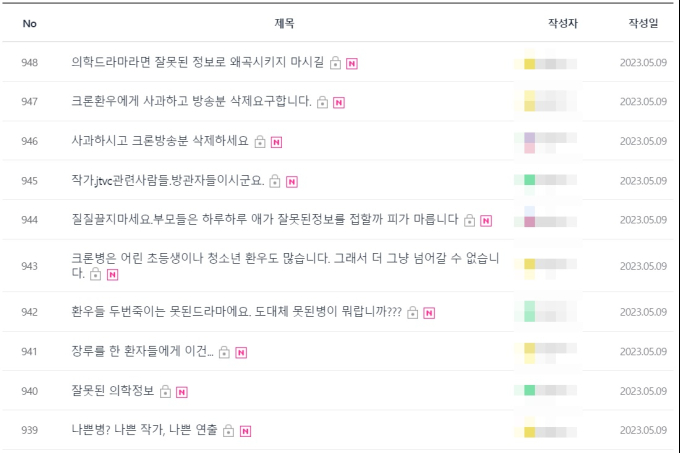Click the N badge on post 942

coord(429,313)
